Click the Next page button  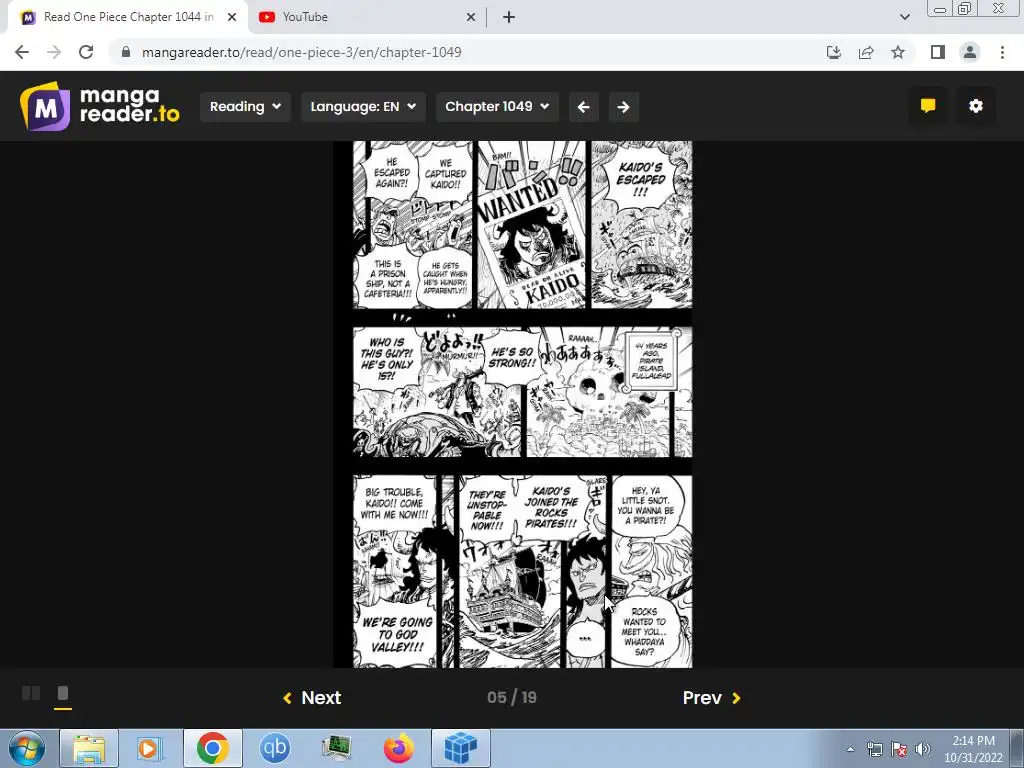[x=312, y=697]
